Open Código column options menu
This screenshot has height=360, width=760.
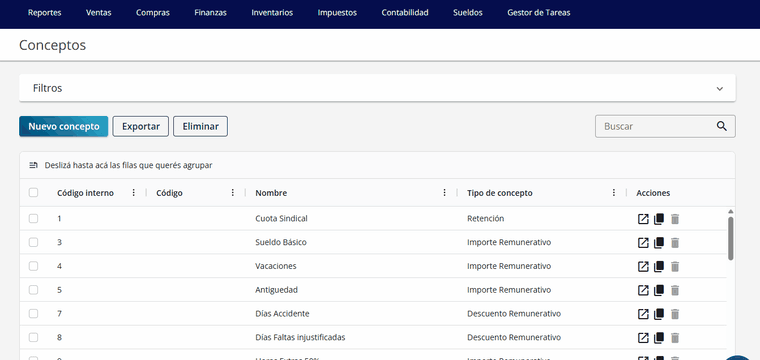point(233,193)
